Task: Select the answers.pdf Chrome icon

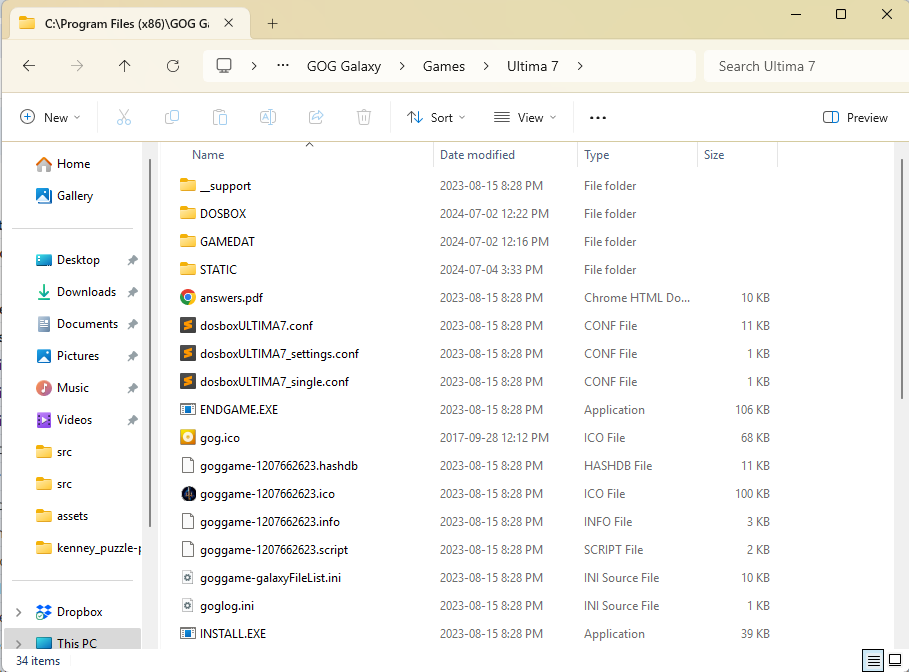Action: [x=187, y=297]
